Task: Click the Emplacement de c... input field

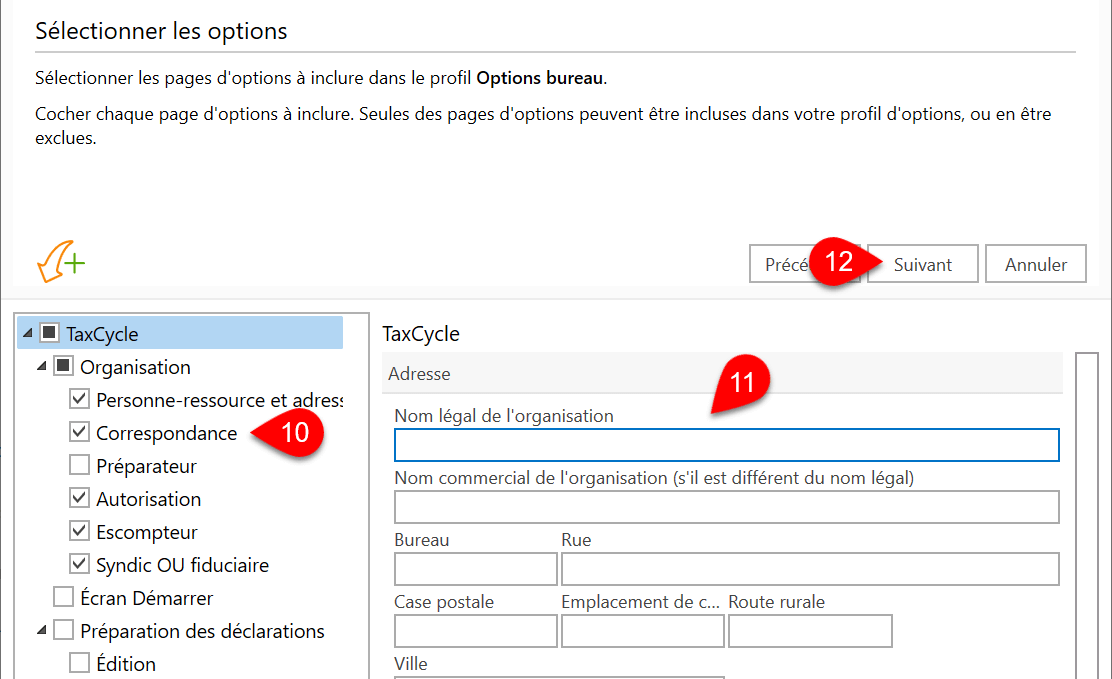Action: point(643,631)
